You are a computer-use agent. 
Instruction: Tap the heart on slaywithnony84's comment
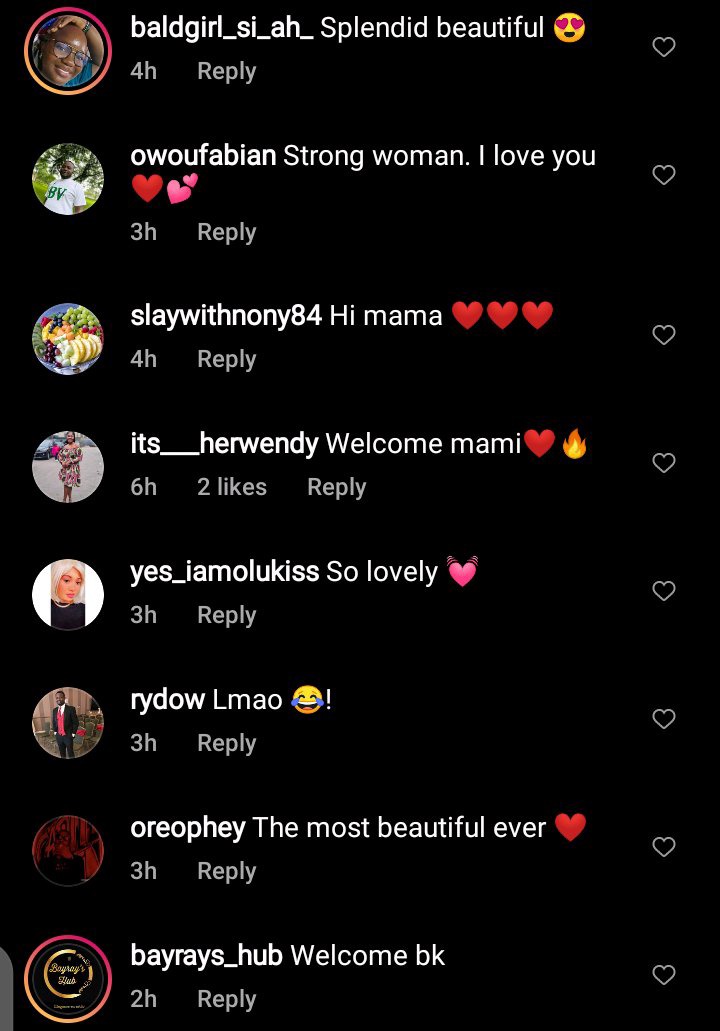coord(663,335)
